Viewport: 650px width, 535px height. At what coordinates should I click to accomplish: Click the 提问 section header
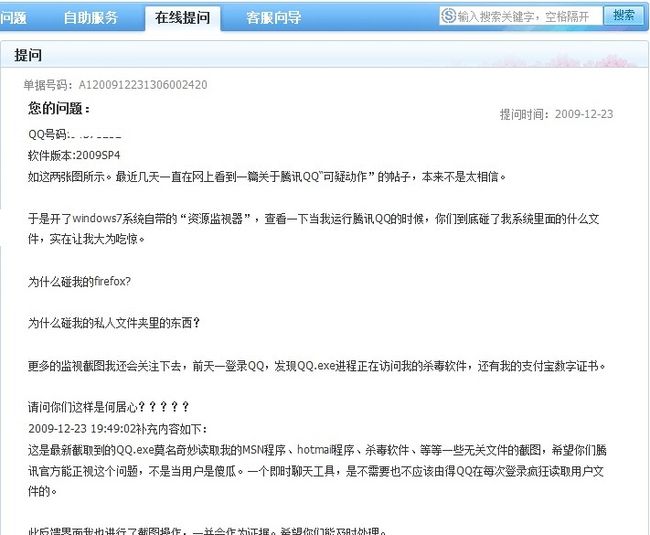point(28,55)
